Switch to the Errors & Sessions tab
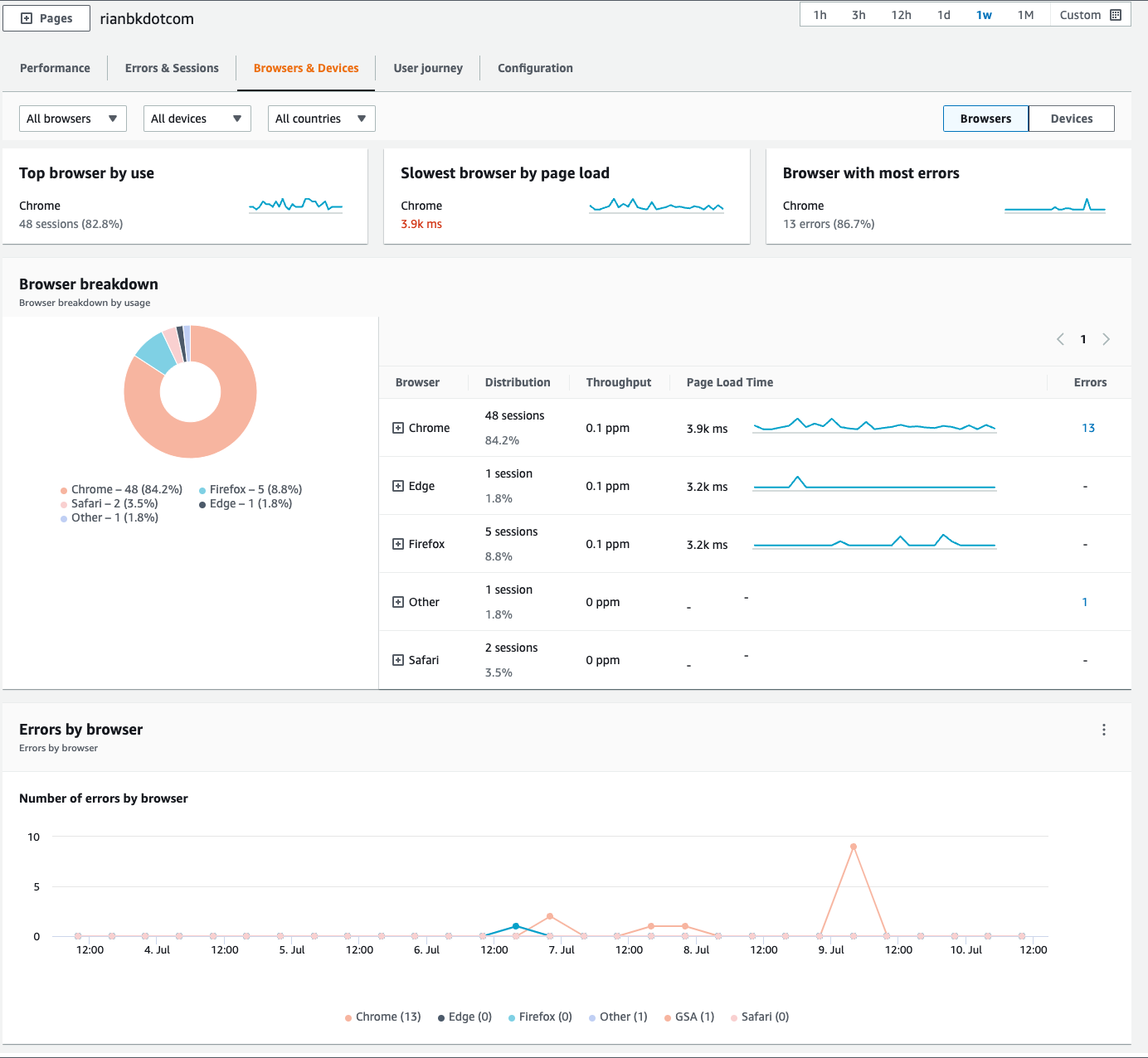Screen dimensions: 1148x1058 tap(172, 68)
